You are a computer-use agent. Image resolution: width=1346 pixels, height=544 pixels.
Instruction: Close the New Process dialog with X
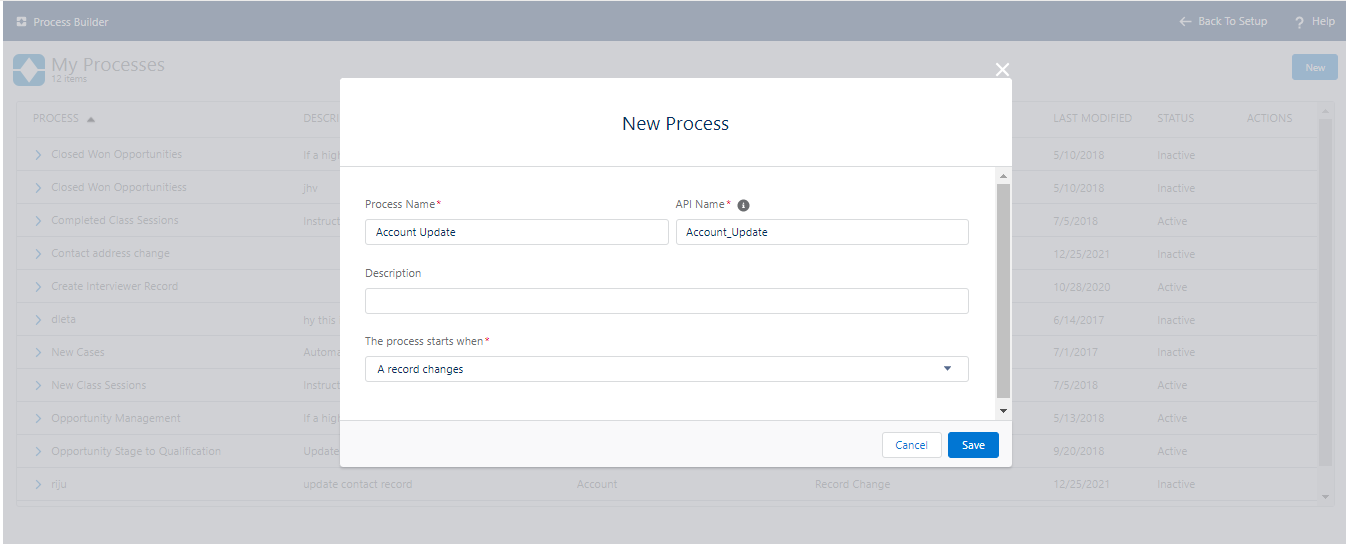[x=1002, y=69]
